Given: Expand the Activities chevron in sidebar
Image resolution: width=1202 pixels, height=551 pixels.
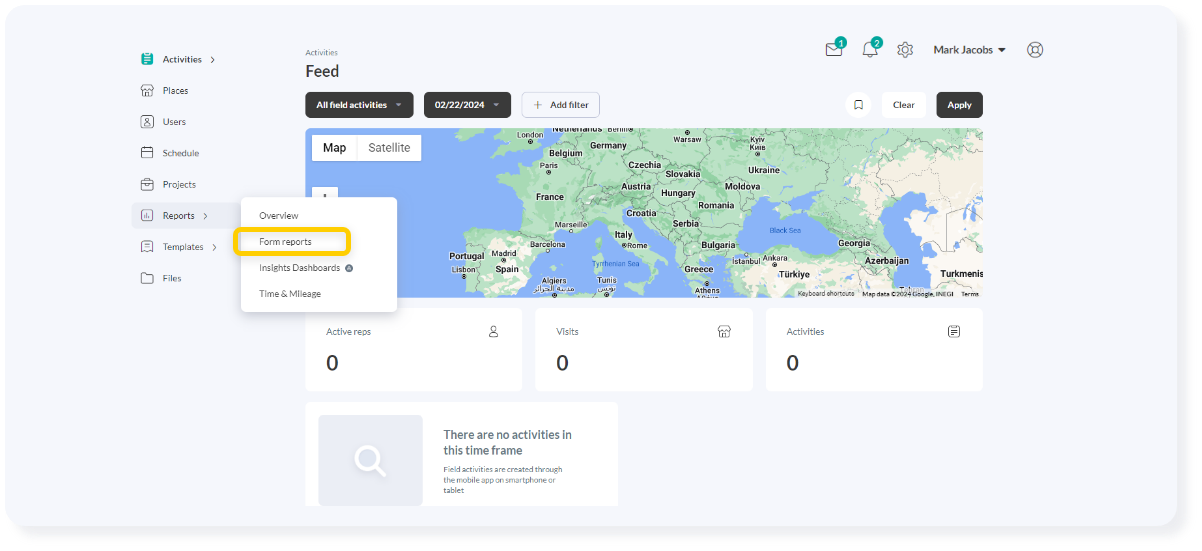Looking at the screenshot, I should 212,60.
